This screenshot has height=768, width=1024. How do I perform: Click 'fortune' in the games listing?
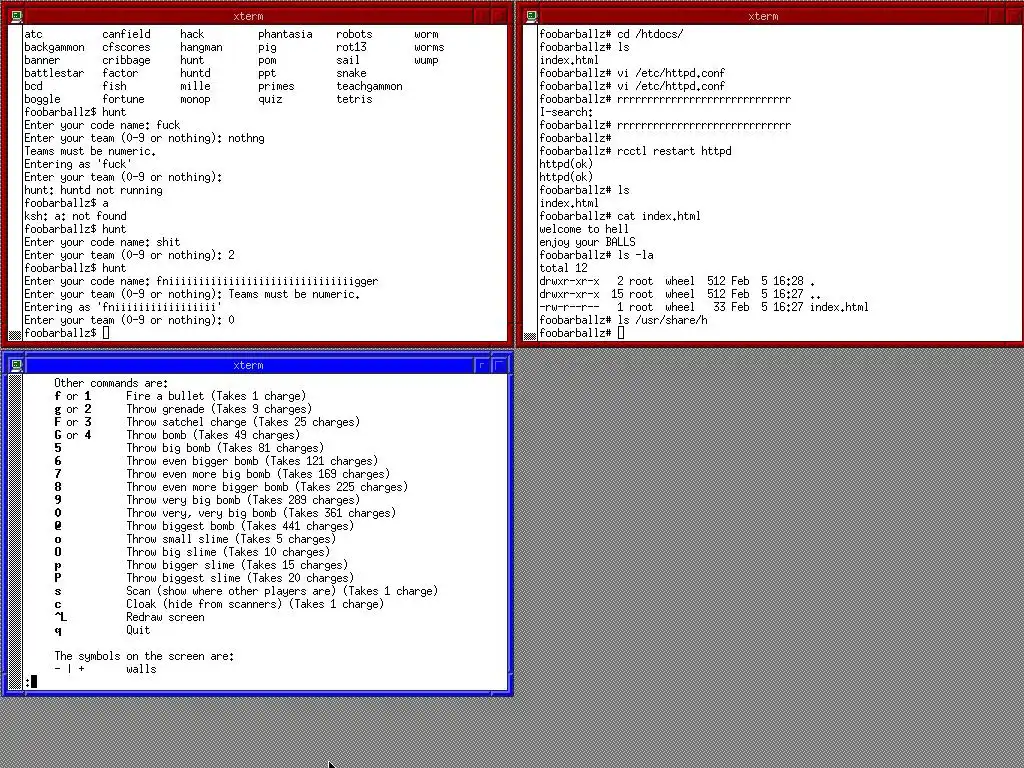123,99
